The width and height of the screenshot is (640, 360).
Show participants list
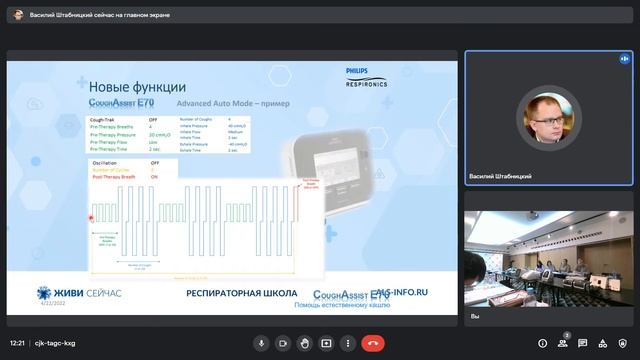point(562,344)
